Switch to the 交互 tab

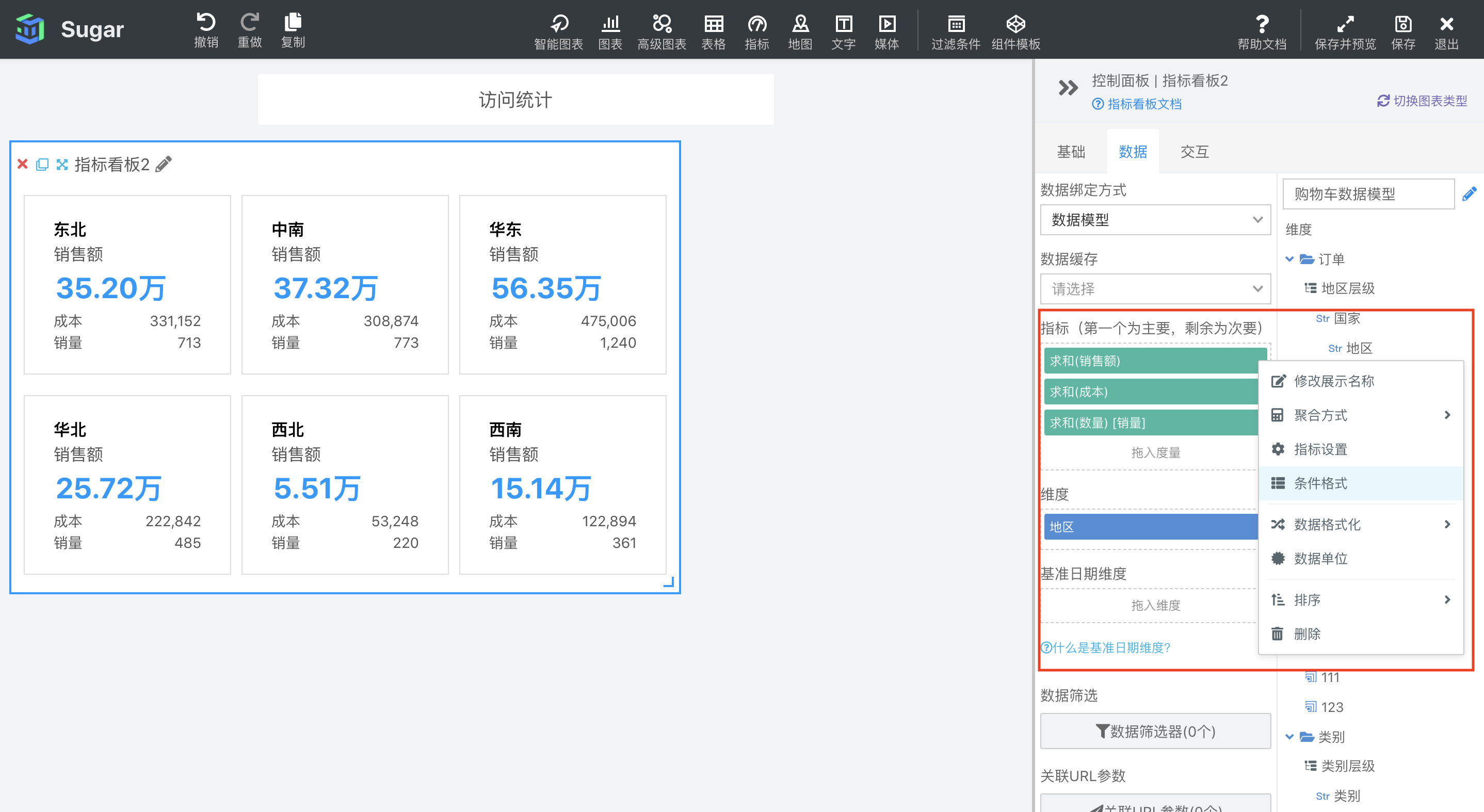[1194, 152]
